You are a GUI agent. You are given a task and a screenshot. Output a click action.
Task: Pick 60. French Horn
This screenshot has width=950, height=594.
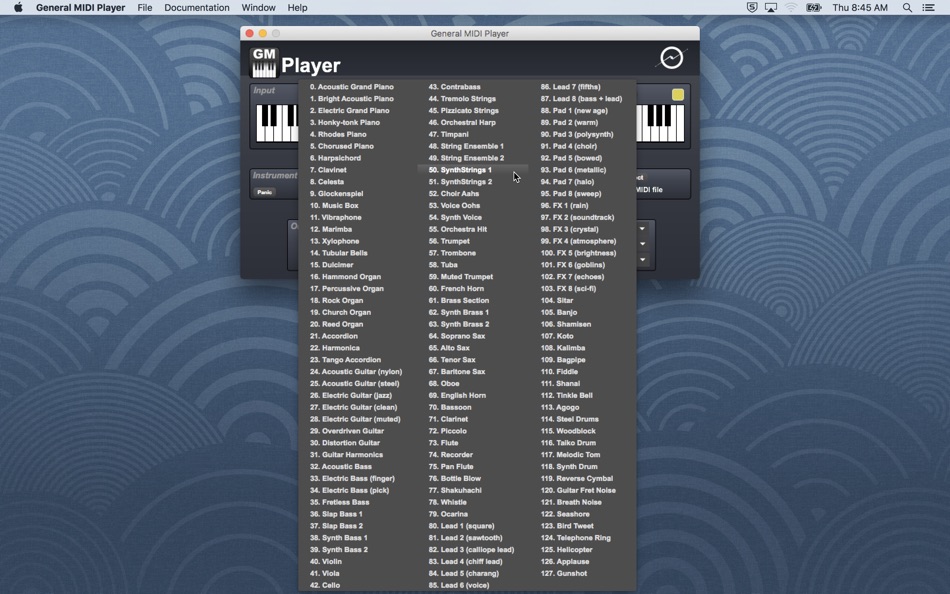pos(454,289)
